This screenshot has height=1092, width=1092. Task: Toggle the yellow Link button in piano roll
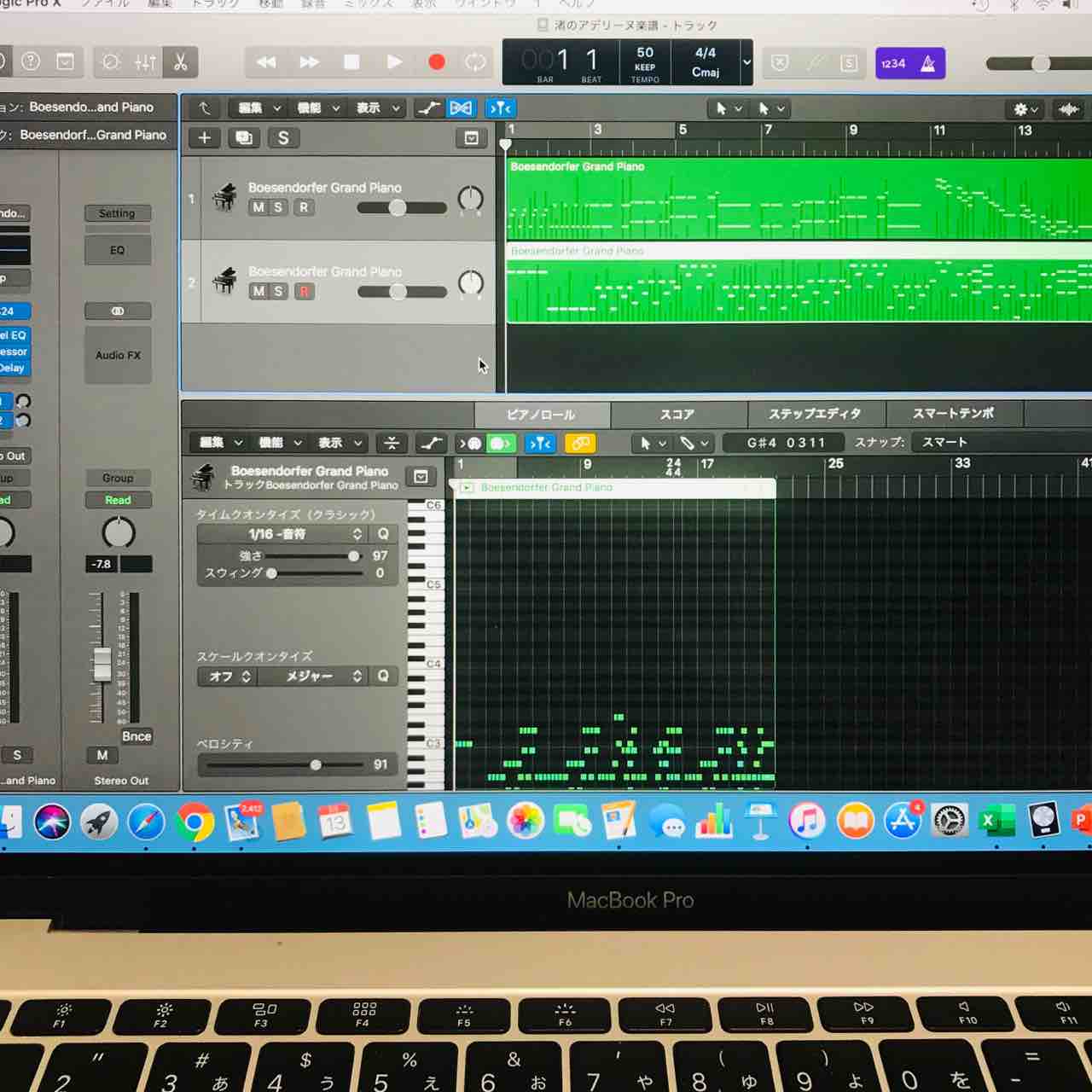[x=579, y=444]
